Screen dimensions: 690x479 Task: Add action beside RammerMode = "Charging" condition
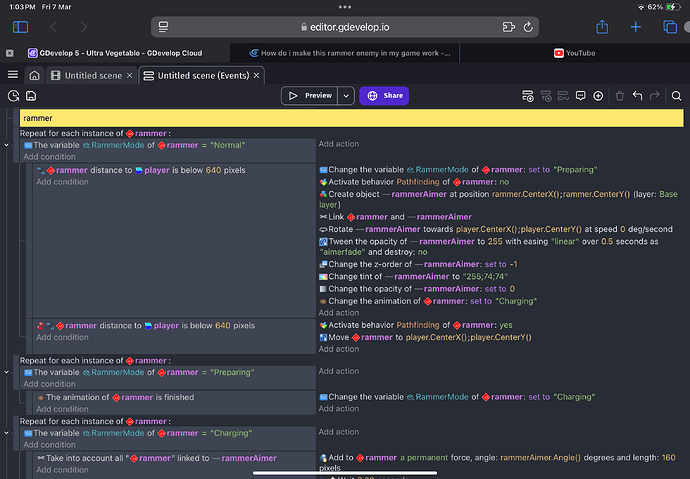339,431
